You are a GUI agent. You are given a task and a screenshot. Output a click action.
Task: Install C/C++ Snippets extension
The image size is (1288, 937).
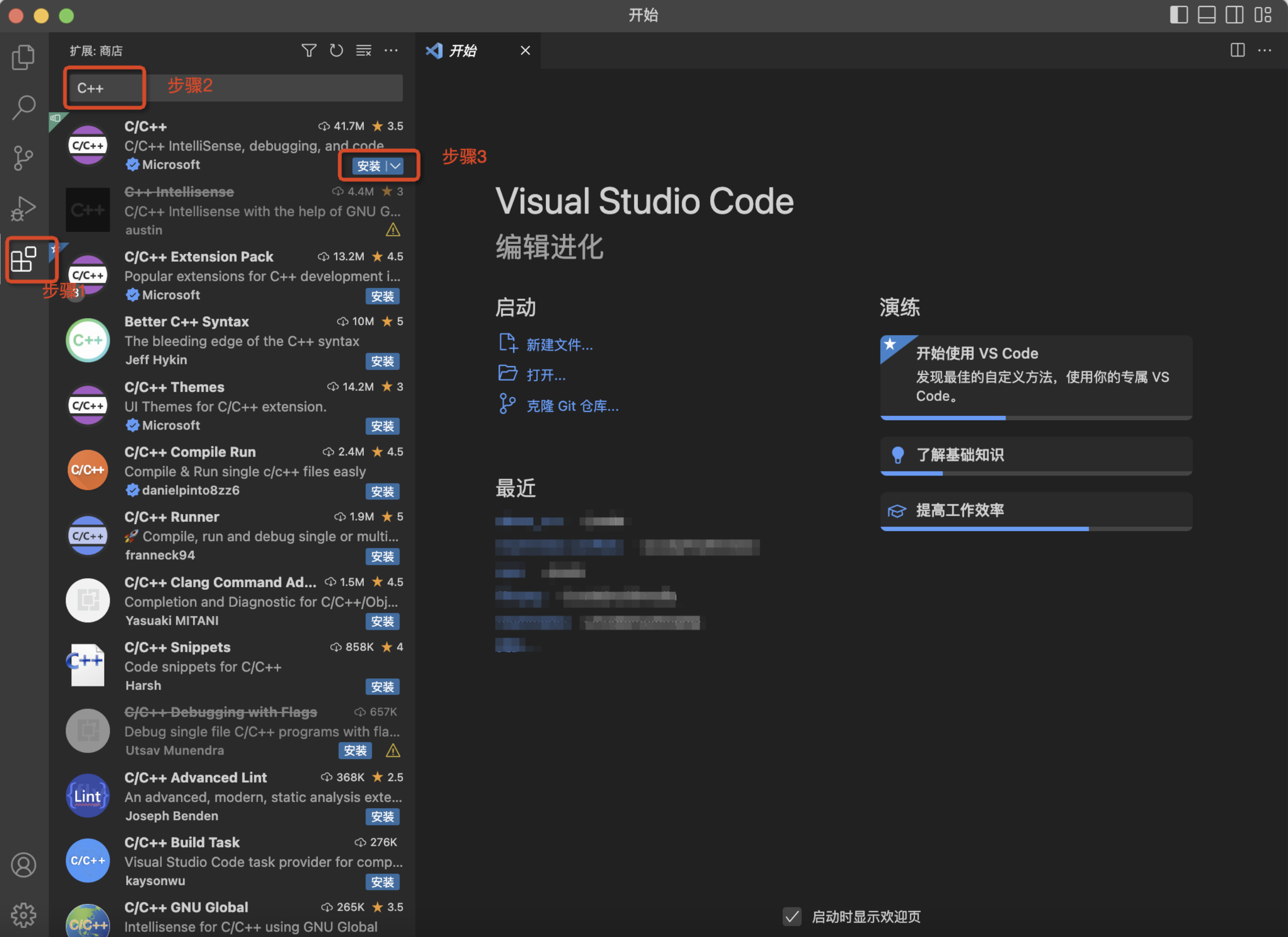[382, 687]
